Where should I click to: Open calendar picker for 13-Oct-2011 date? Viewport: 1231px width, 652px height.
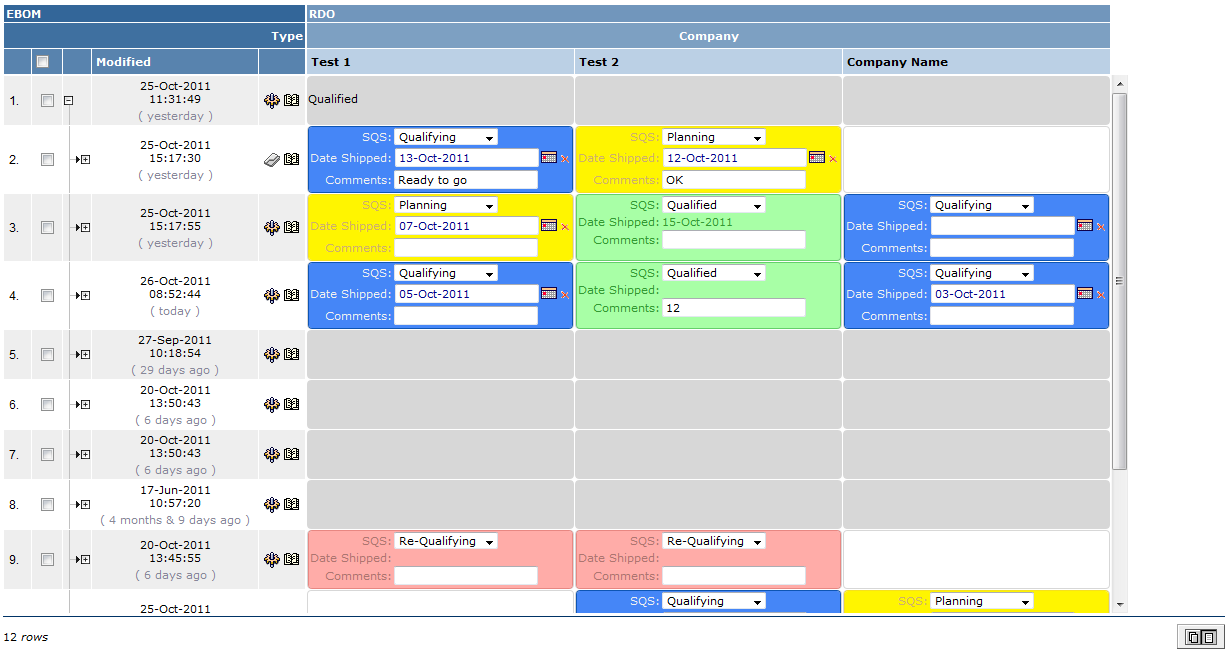[x=549, y=157]
